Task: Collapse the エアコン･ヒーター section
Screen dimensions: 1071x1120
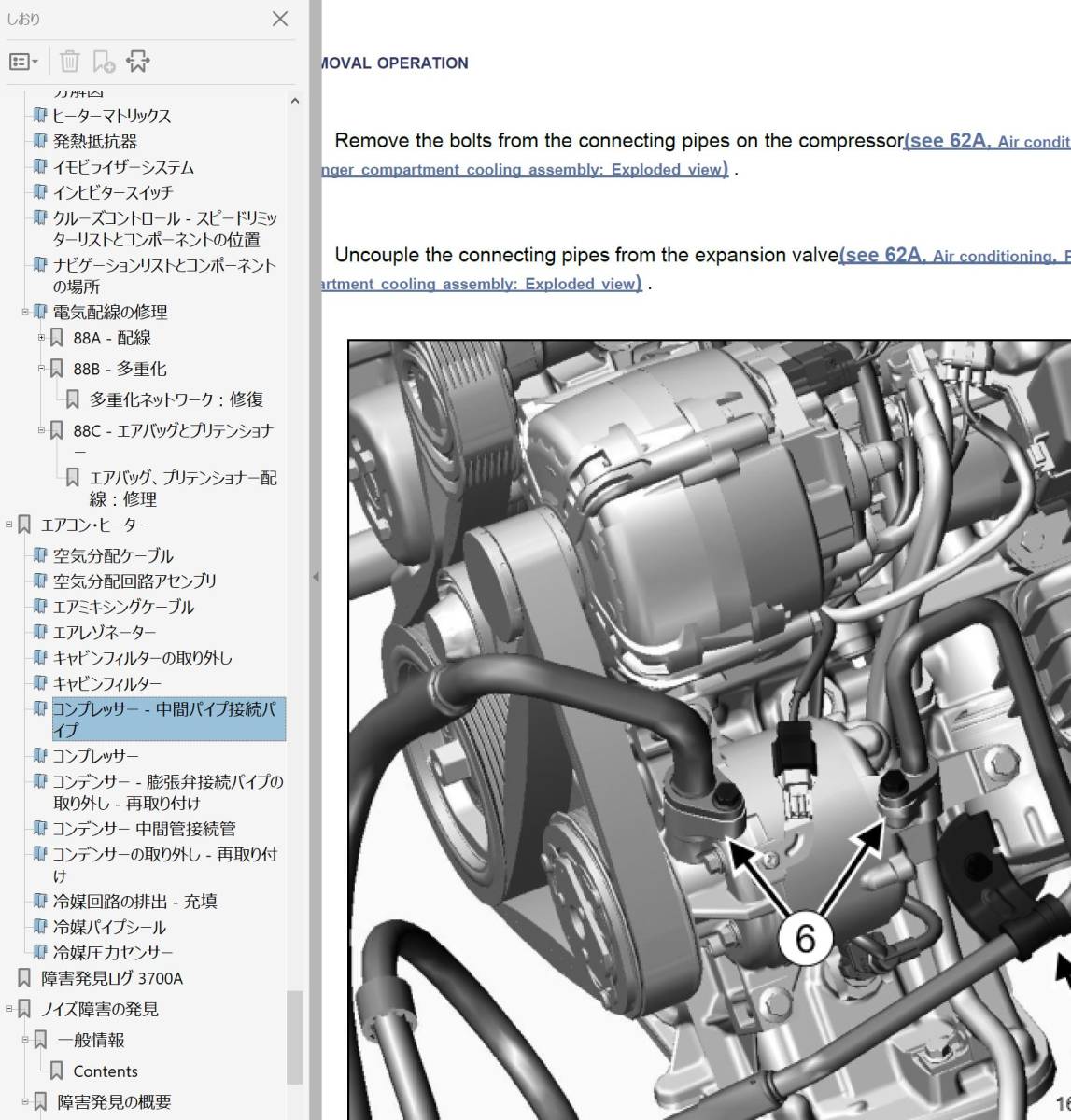Action: pyautogui.click(x=9, y=525)
